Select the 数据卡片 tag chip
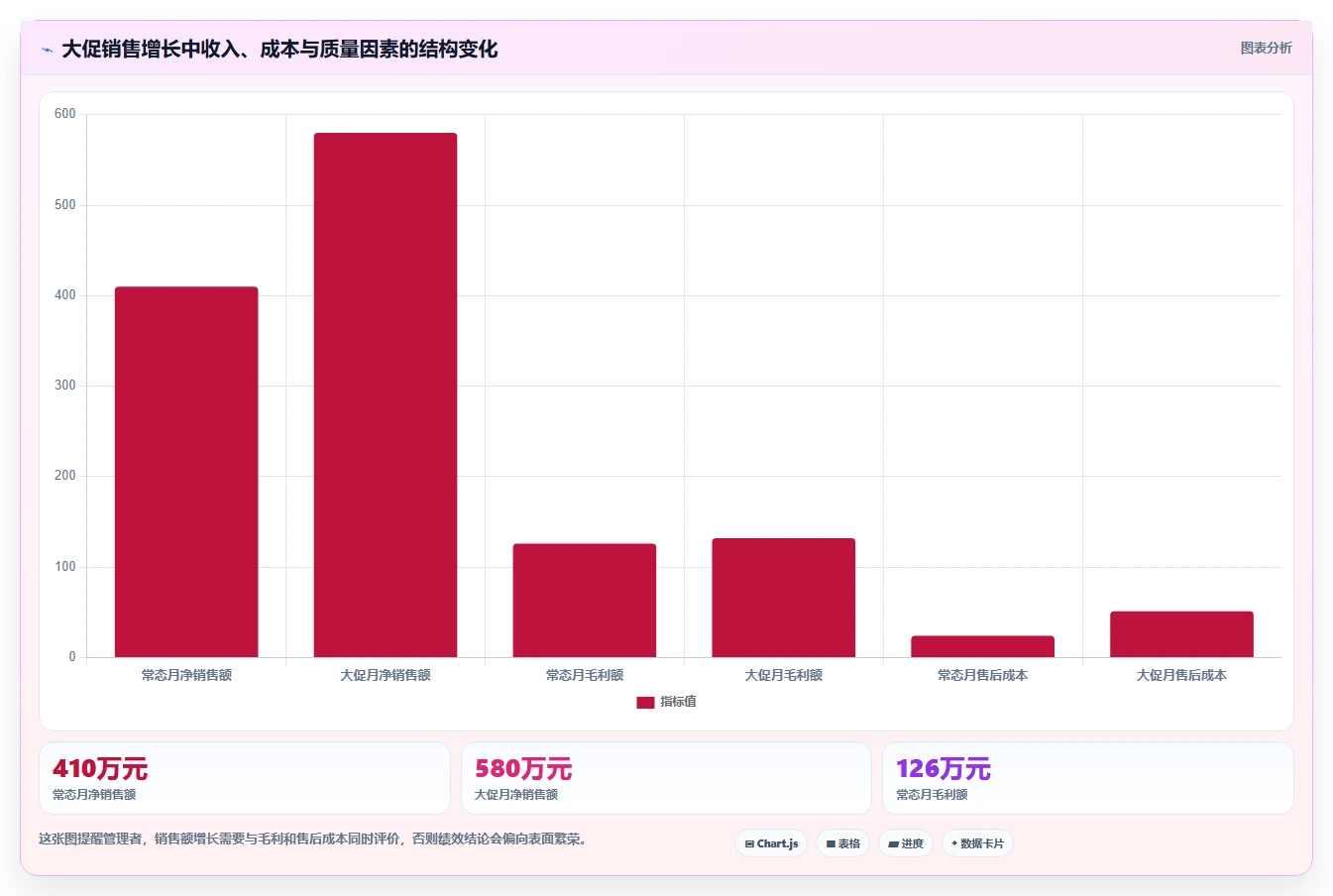 coord(977,843)
